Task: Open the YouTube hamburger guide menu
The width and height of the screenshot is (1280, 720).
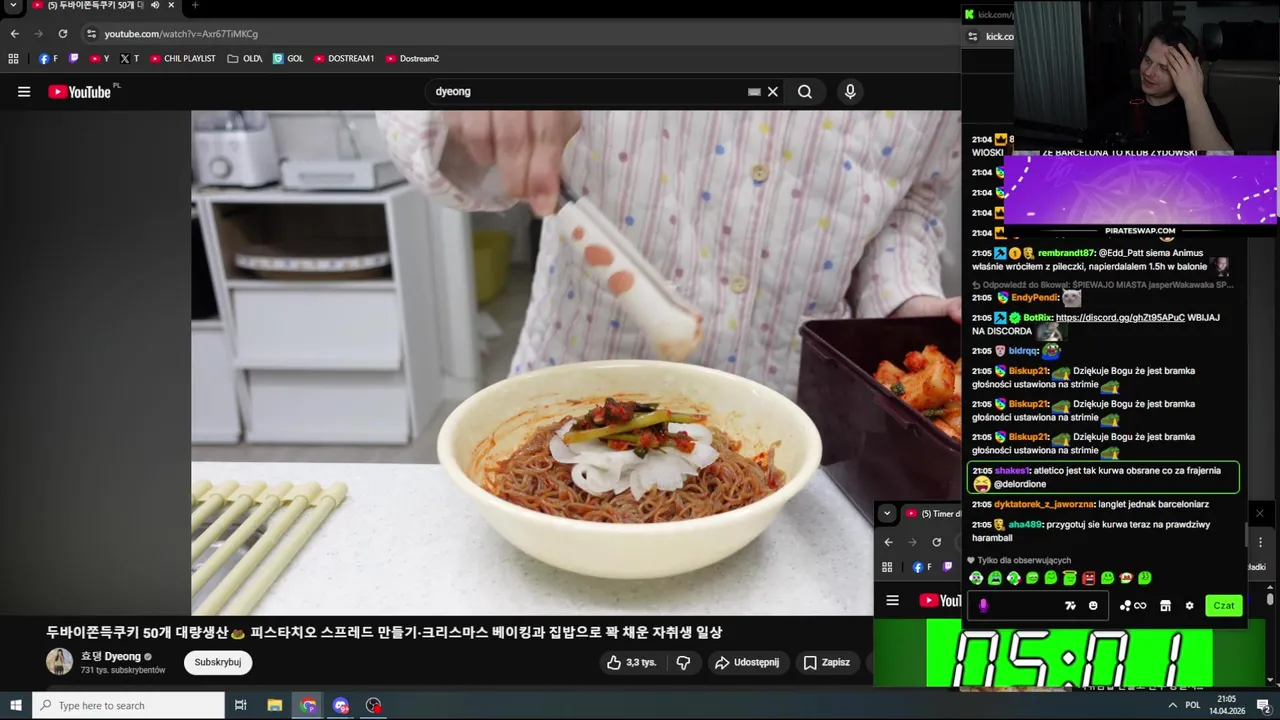Action: point(24,92)
